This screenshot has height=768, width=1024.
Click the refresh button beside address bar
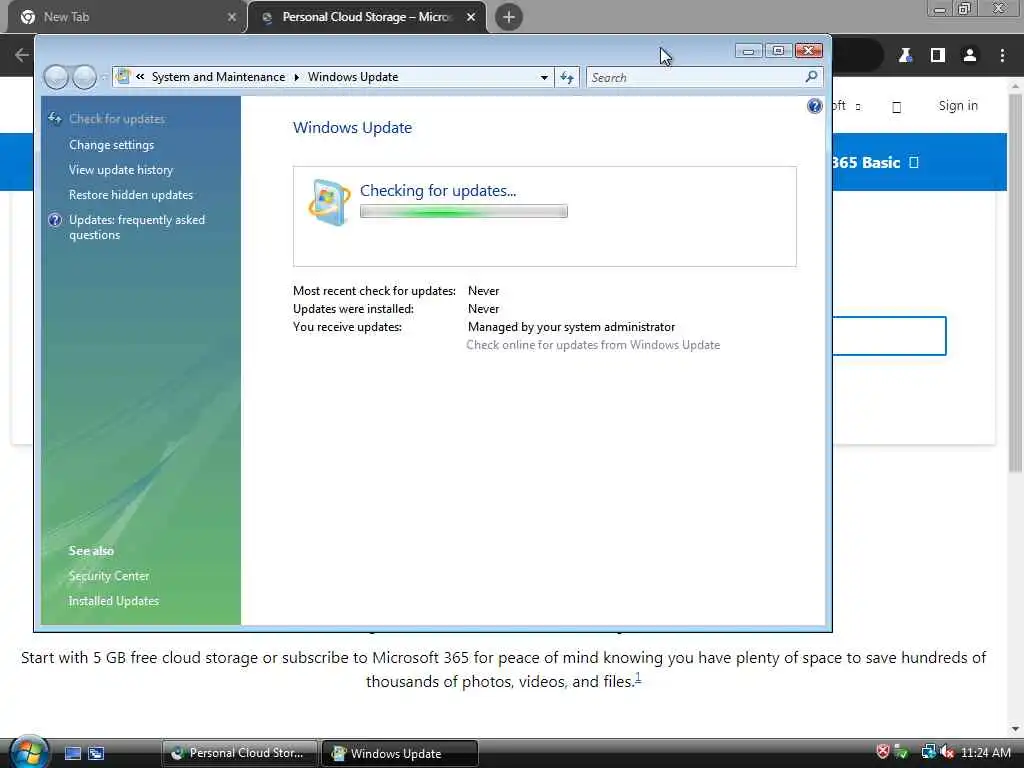(567, 78)
